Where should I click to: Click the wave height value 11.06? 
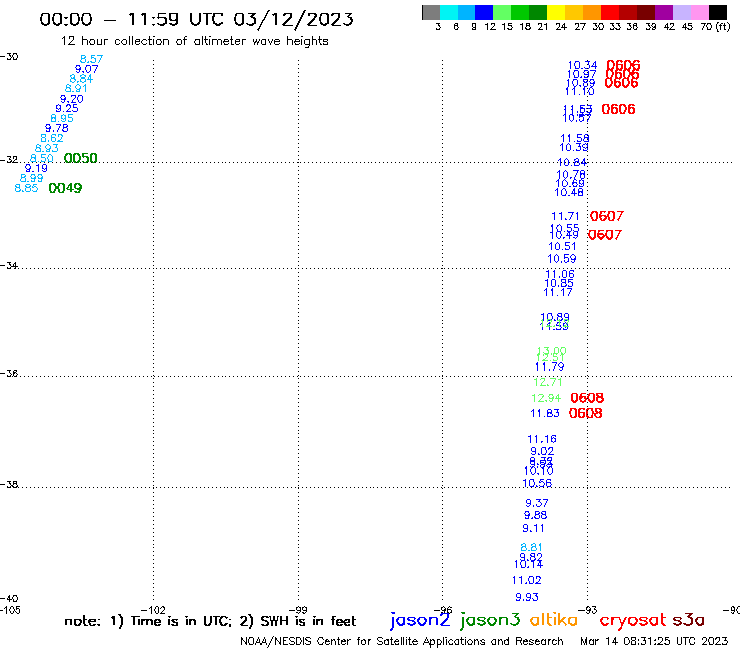point(560,274)
